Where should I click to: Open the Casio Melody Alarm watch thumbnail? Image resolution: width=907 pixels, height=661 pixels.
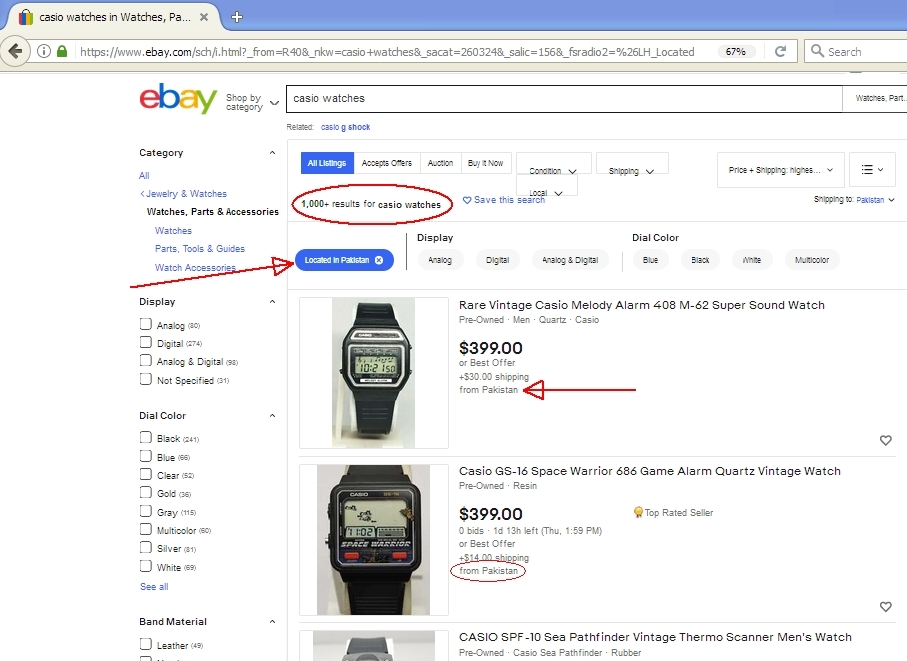(x=374, y=373)
